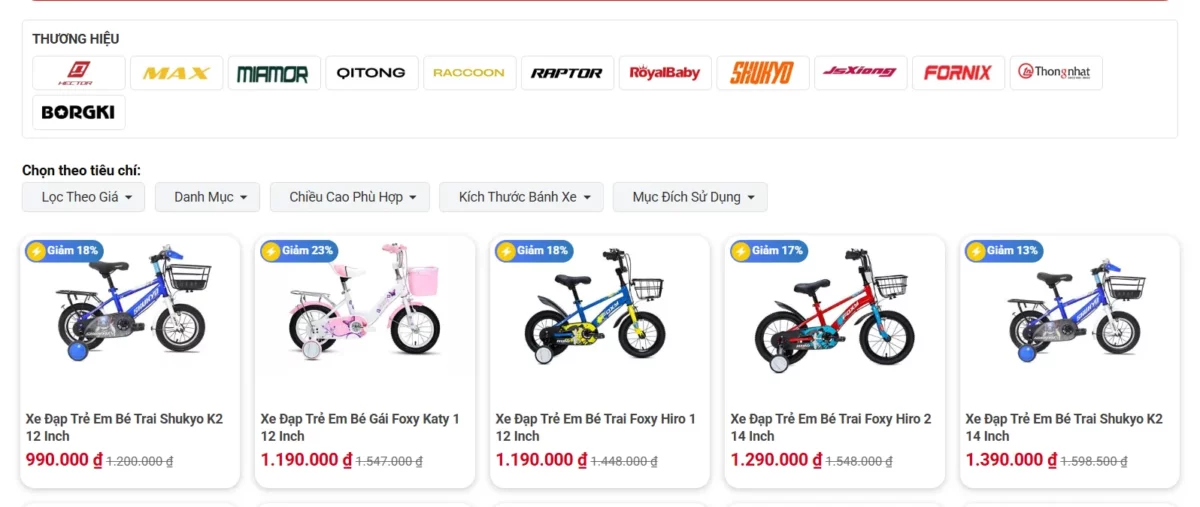Expand the Danh Mục dropdown
The width and height of the screenshot is (1200, 507).
click(208, 197)
